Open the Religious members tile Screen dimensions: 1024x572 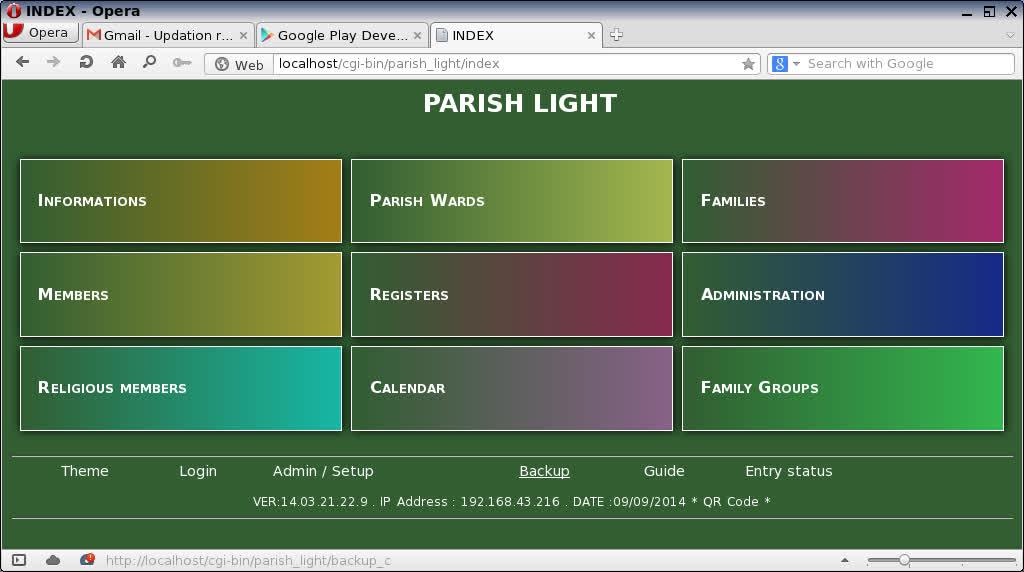coord(181,389)
